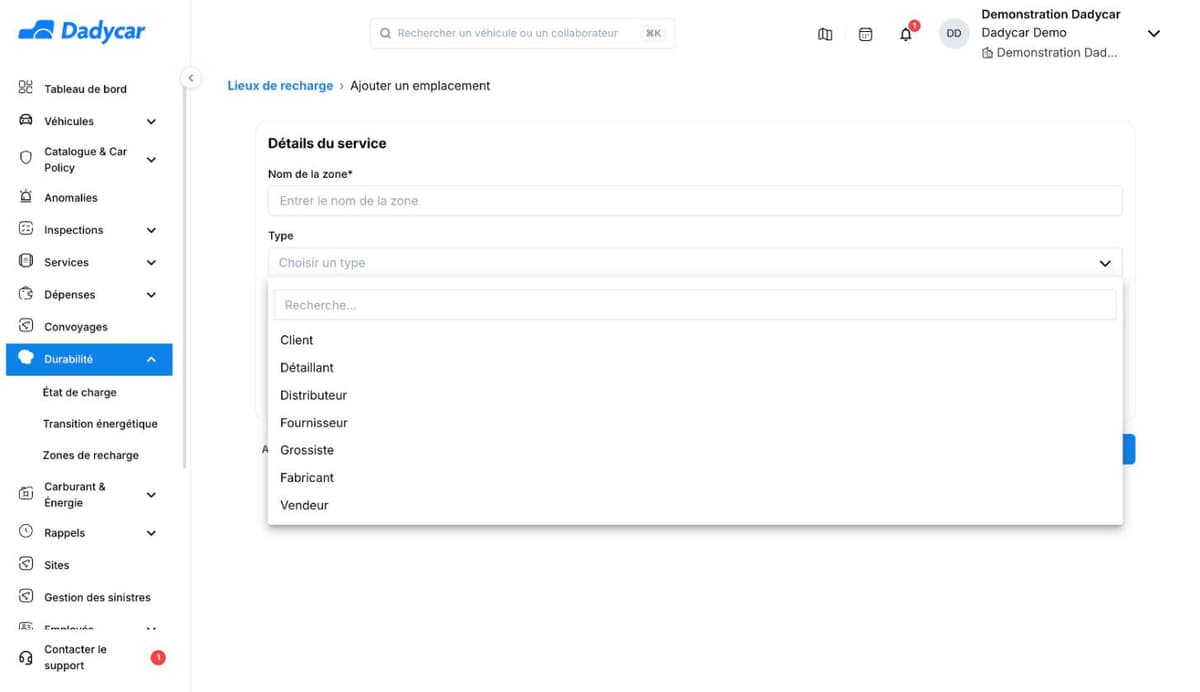Viewport: 1200px width, 692px height.
Task: Click the red support notification badge
Action: coord(158,657)
